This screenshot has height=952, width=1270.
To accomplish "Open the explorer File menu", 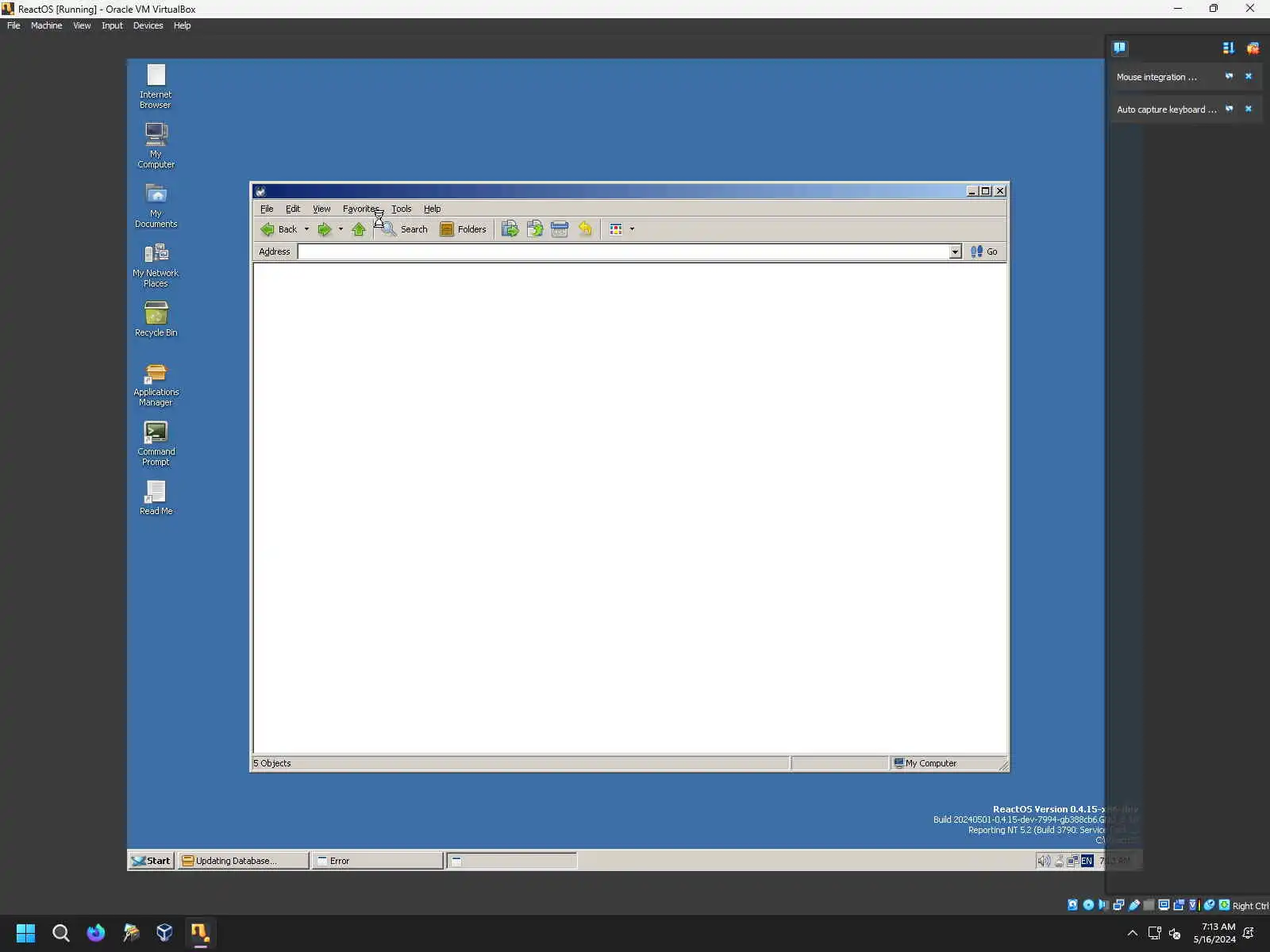I will point(267,209).
